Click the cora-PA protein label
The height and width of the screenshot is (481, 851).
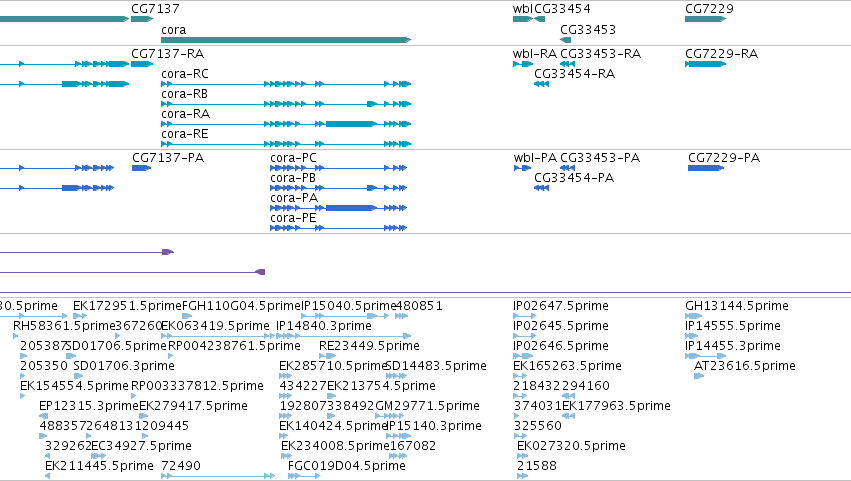point(294,198)
